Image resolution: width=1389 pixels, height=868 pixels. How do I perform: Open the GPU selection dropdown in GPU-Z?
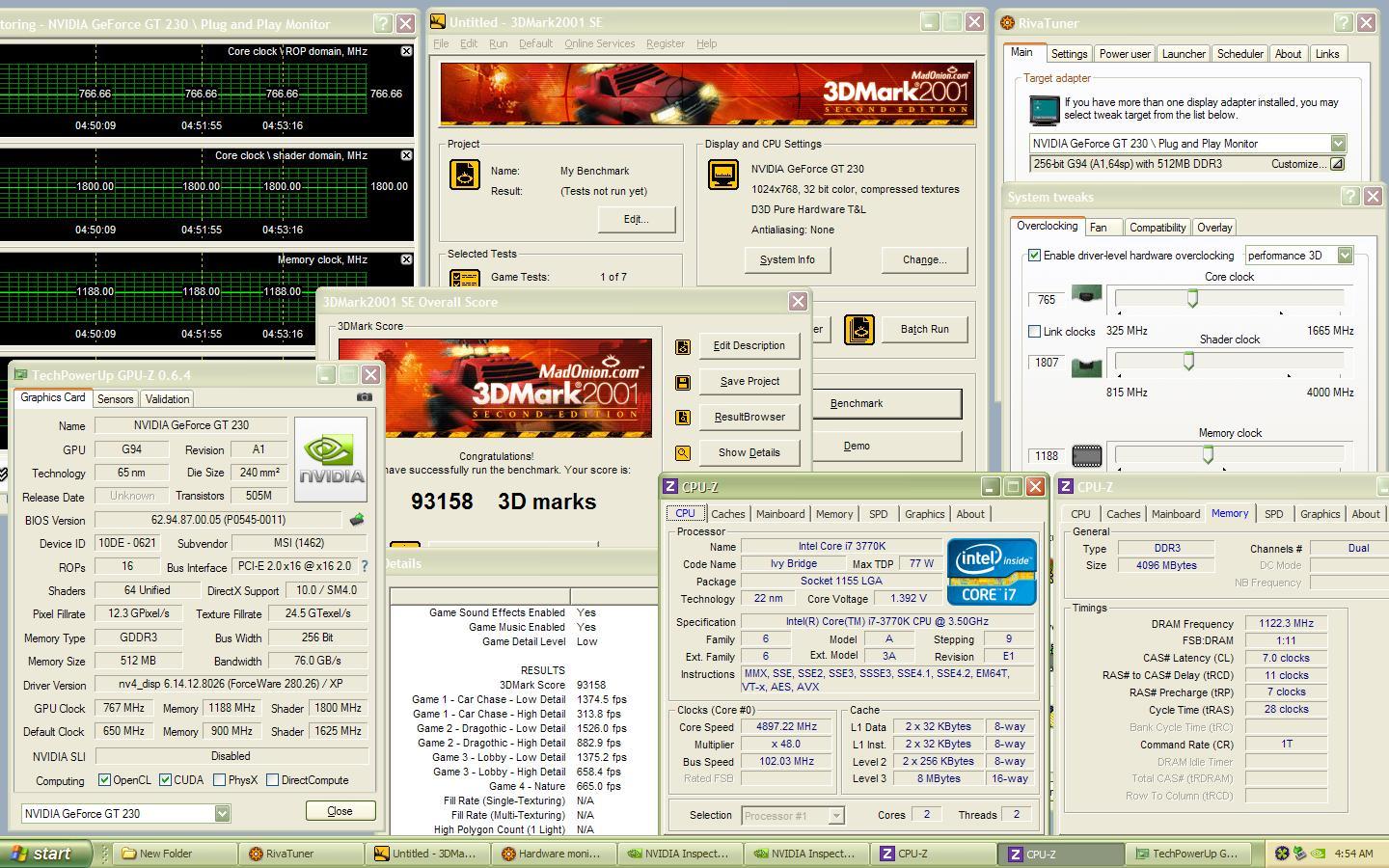(x=222, y=813)
